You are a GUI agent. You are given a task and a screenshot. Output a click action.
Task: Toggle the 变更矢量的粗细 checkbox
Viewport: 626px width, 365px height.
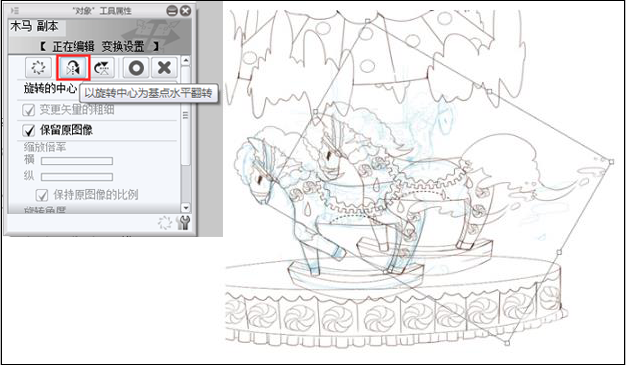tap(29, 110)
